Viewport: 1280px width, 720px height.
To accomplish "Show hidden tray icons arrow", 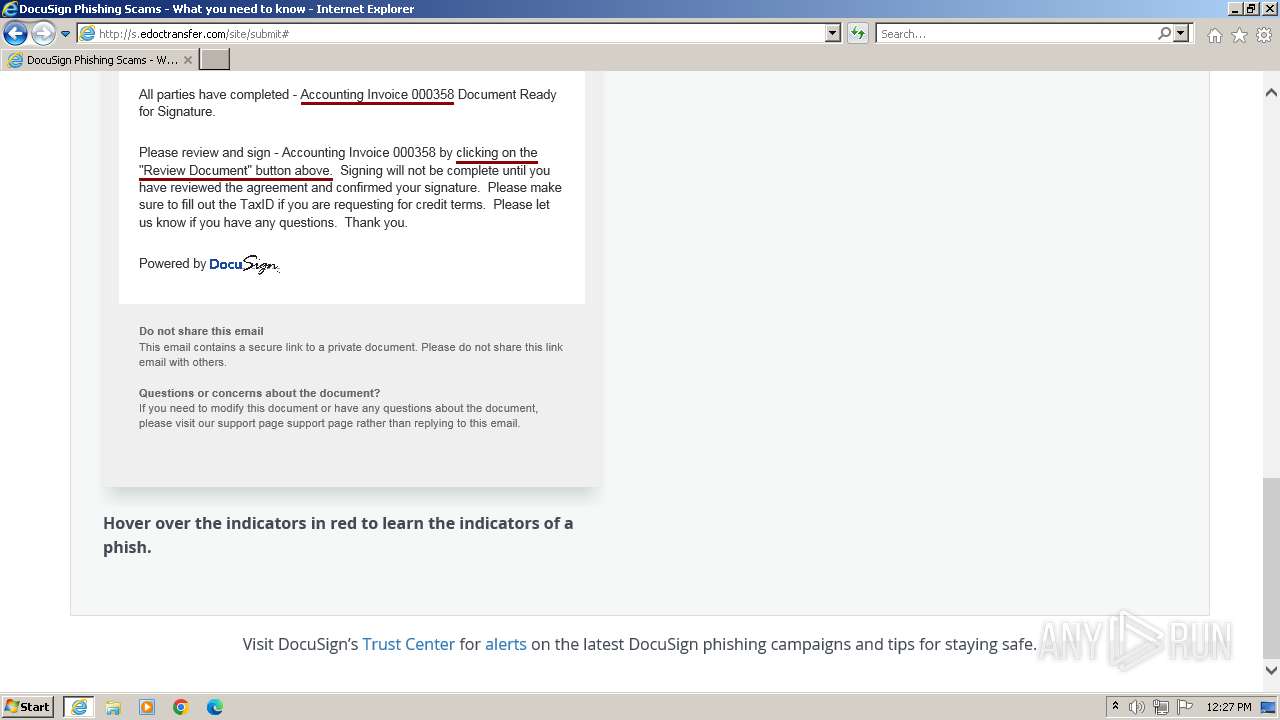I will 1115,707.
